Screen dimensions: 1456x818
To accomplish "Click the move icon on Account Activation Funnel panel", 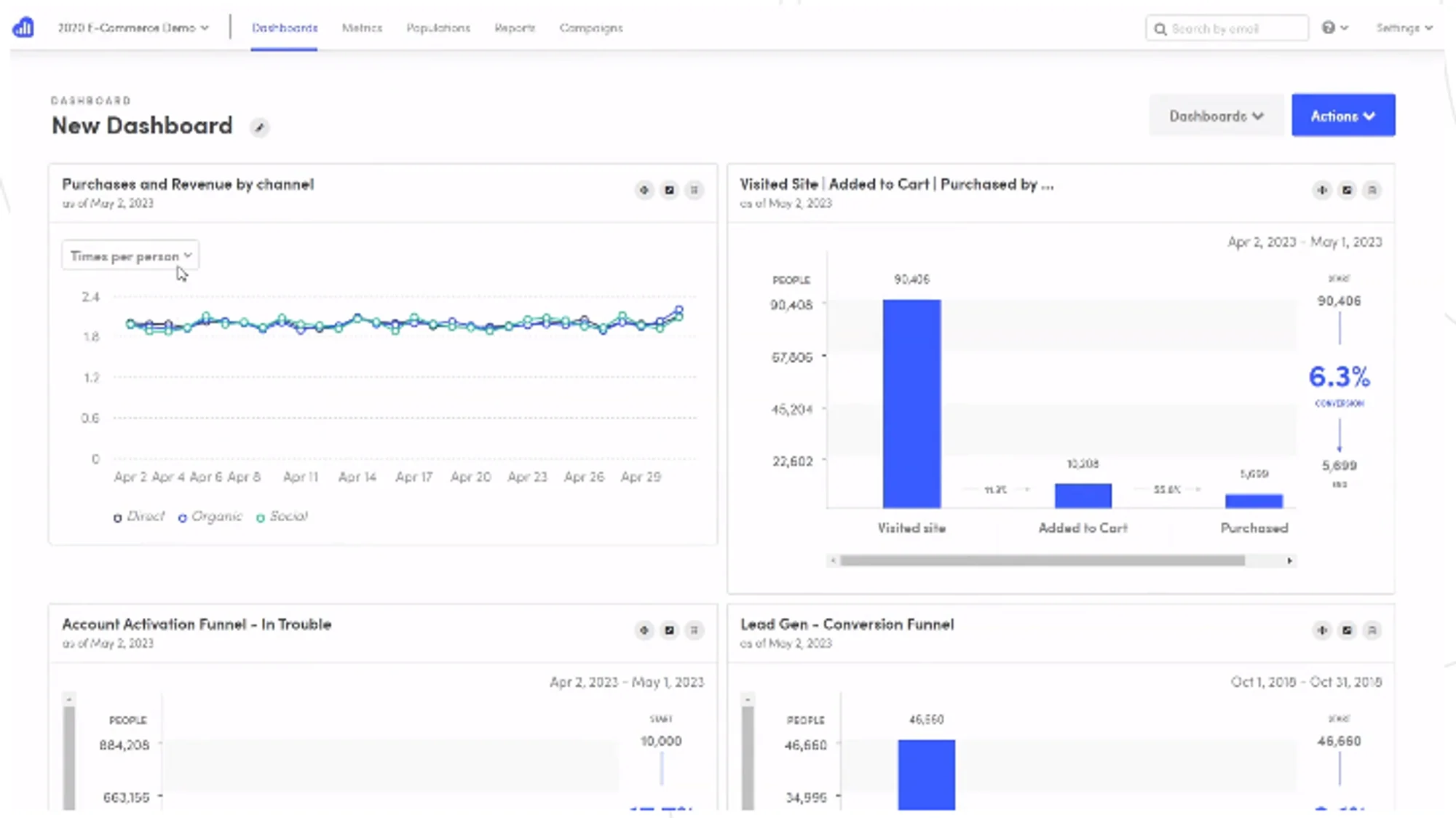I will tap(644, 630).
